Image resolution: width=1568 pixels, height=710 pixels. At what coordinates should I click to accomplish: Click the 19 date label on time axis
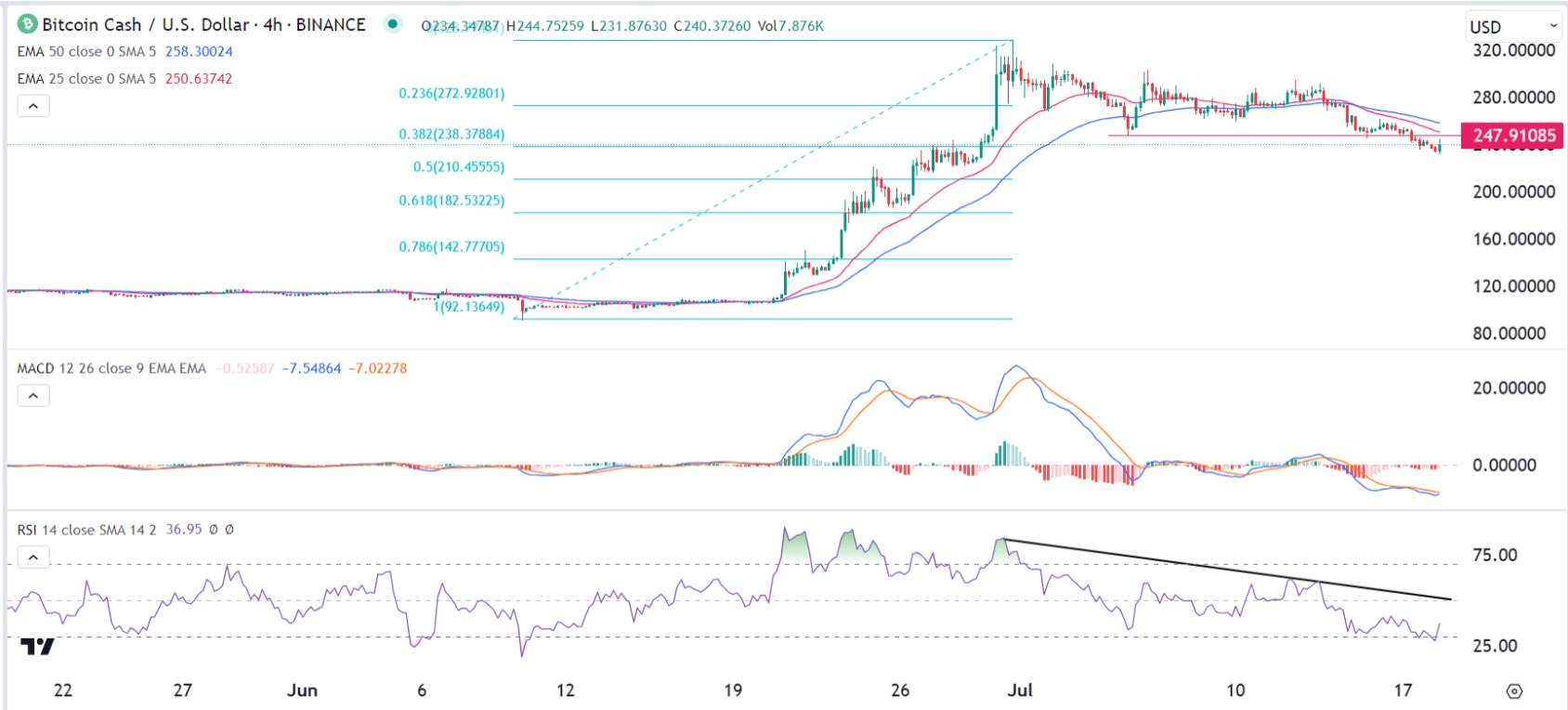tap(733, 690)
